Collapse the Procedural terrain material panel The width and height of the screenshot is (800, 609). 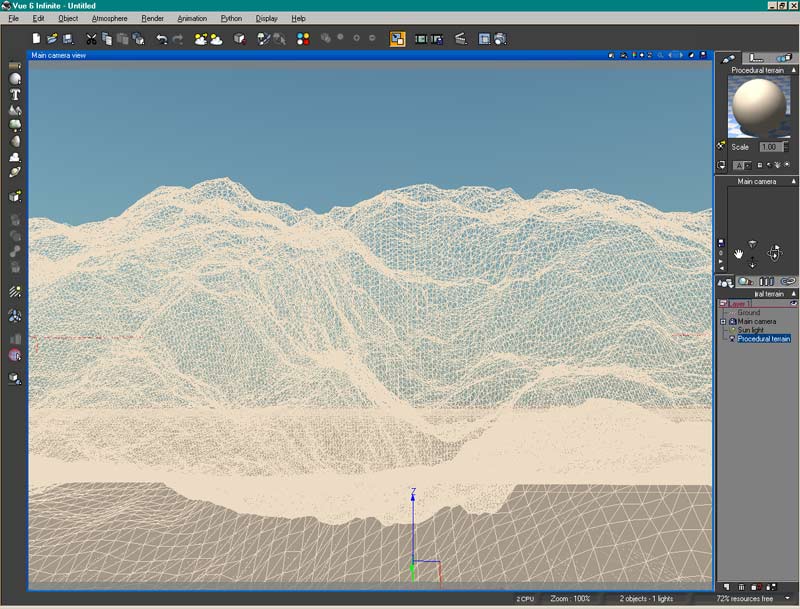pos(795,71)
